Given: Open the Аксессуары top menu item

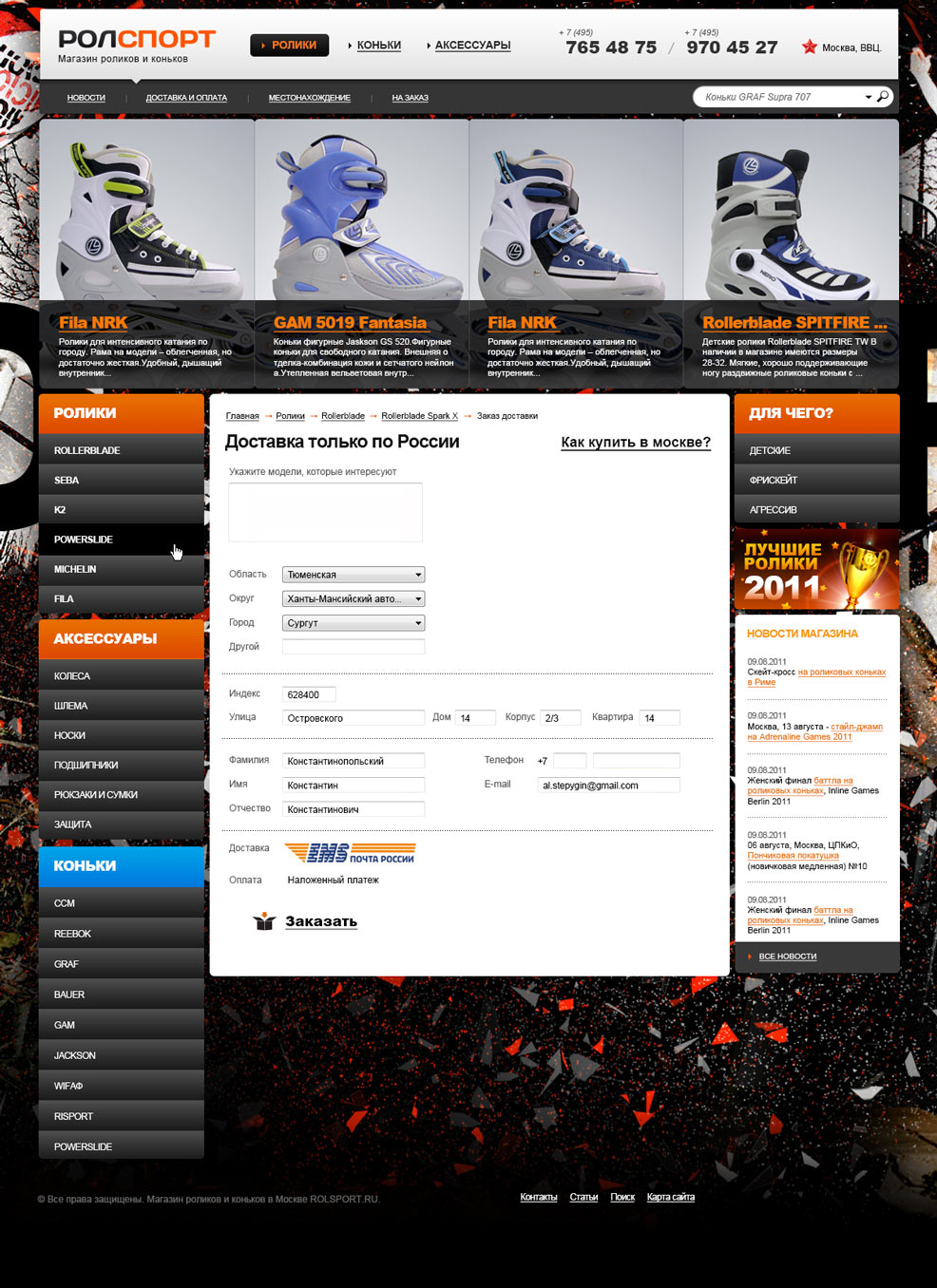Looking at the screenshot, I should (472, 46).
